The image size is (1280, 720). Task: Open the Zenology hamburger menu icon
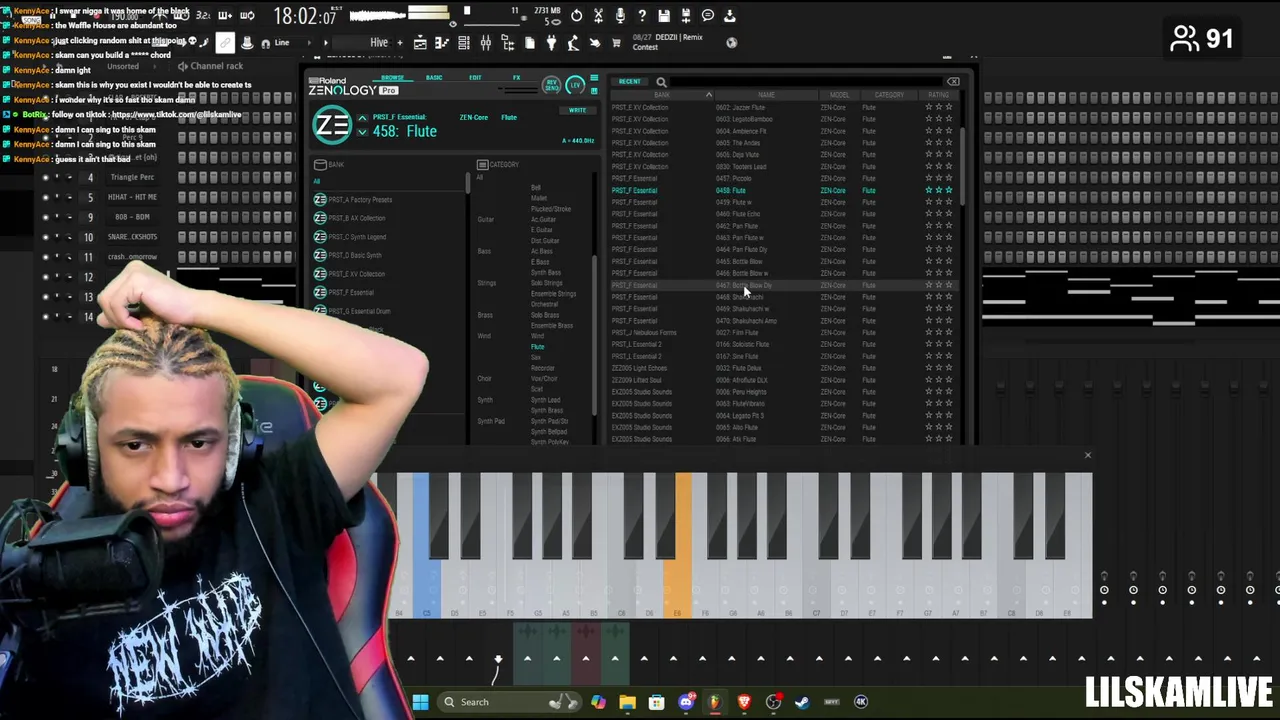click(x=594, y=79)
